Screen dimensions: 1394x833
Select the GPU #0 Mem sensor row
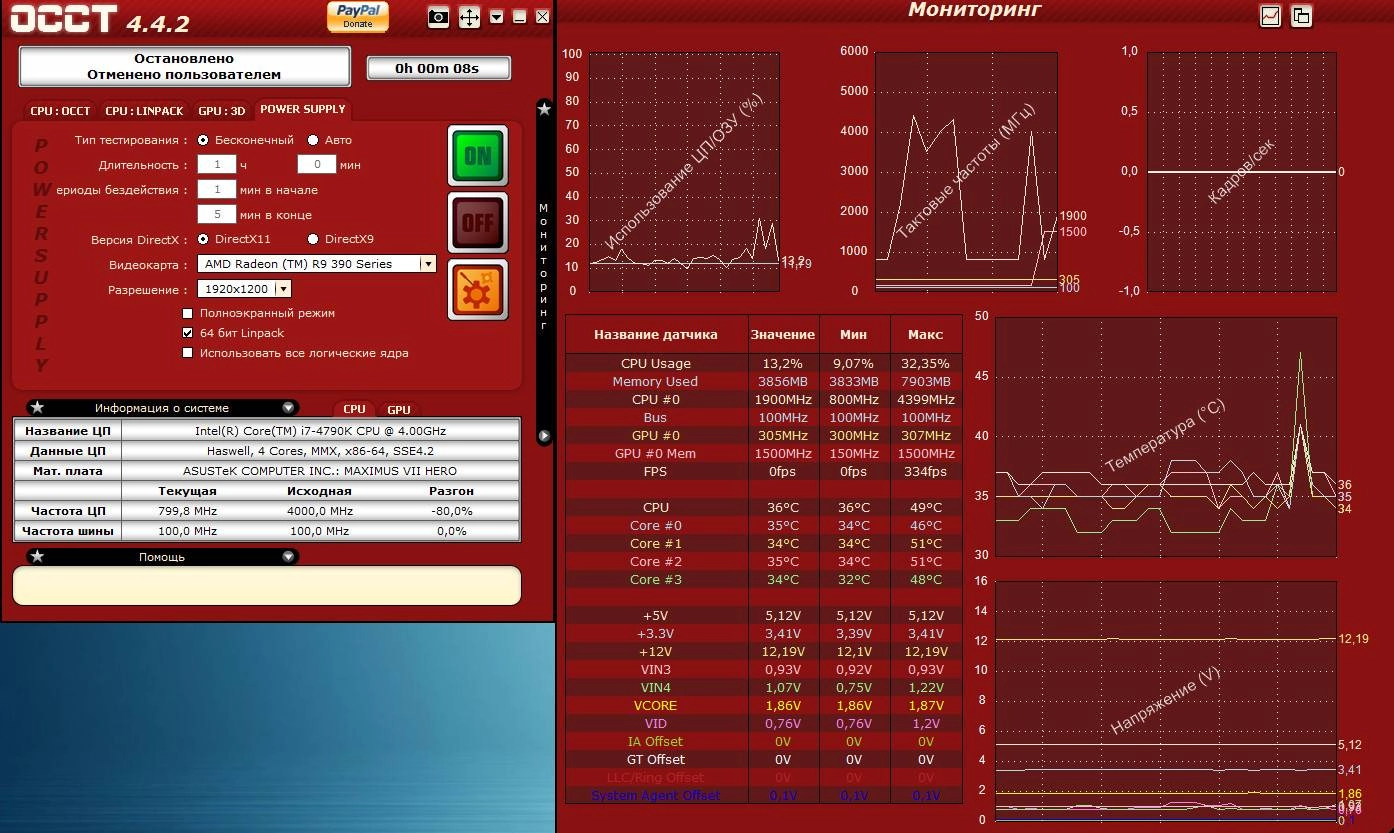764,454
